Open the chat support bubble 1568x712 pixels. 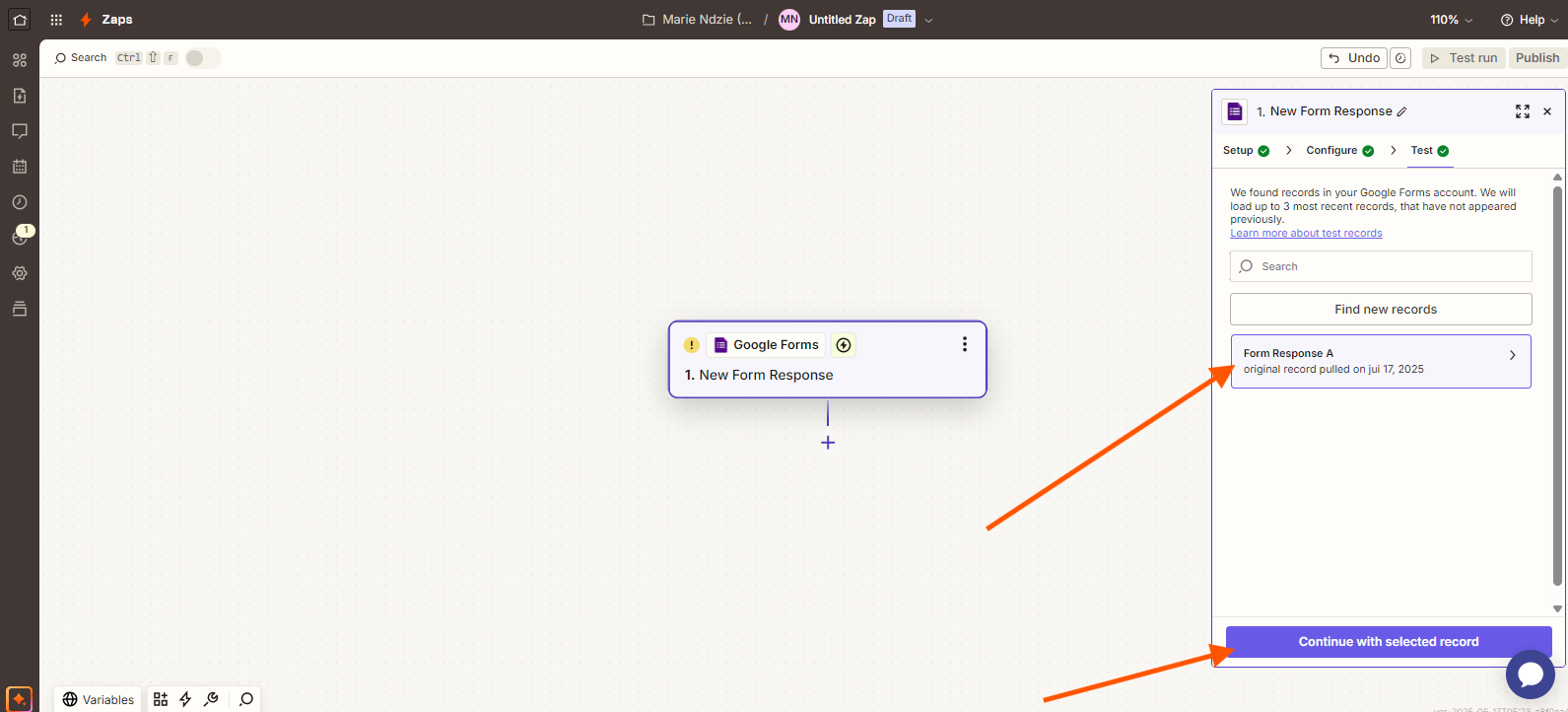(x=1531, y=675)
